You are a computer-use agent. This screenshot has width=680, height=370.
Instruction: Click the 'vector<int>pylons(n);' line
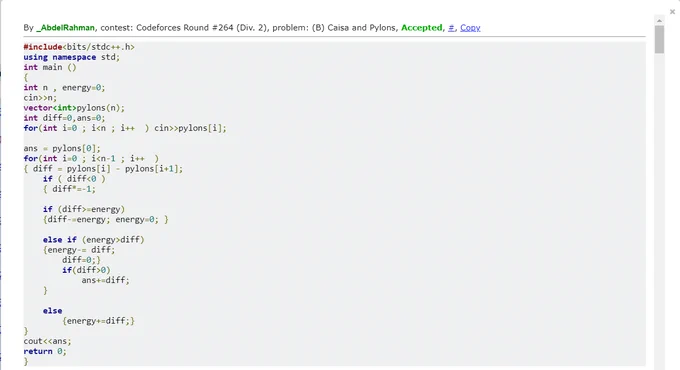[x=74, y=108]
